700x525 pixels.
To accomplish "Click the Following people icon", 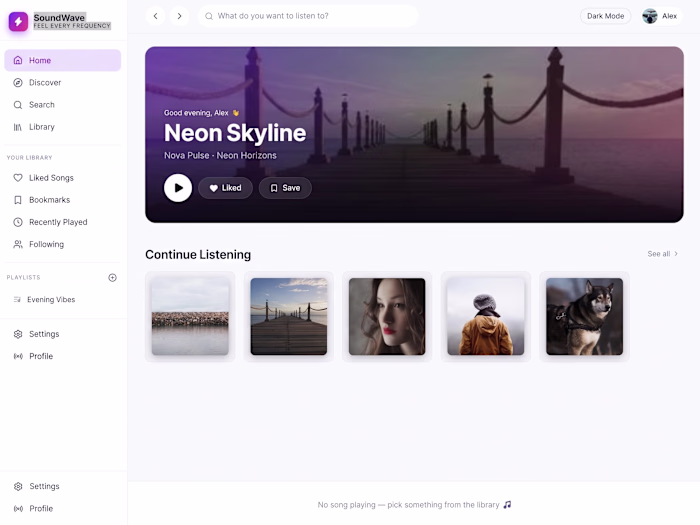I will coord(18,245).
